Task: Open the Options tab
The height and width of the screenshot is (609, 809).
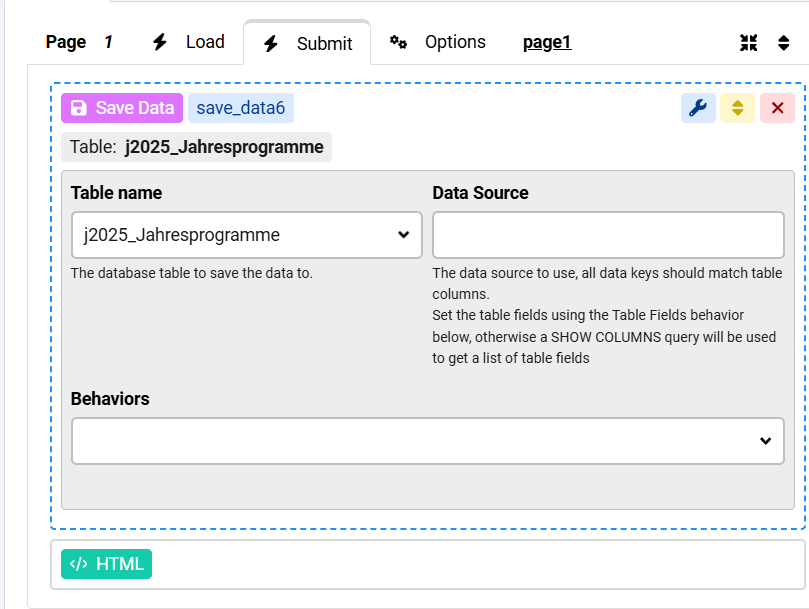Action: pyautogui.click(x=438, y=42)
